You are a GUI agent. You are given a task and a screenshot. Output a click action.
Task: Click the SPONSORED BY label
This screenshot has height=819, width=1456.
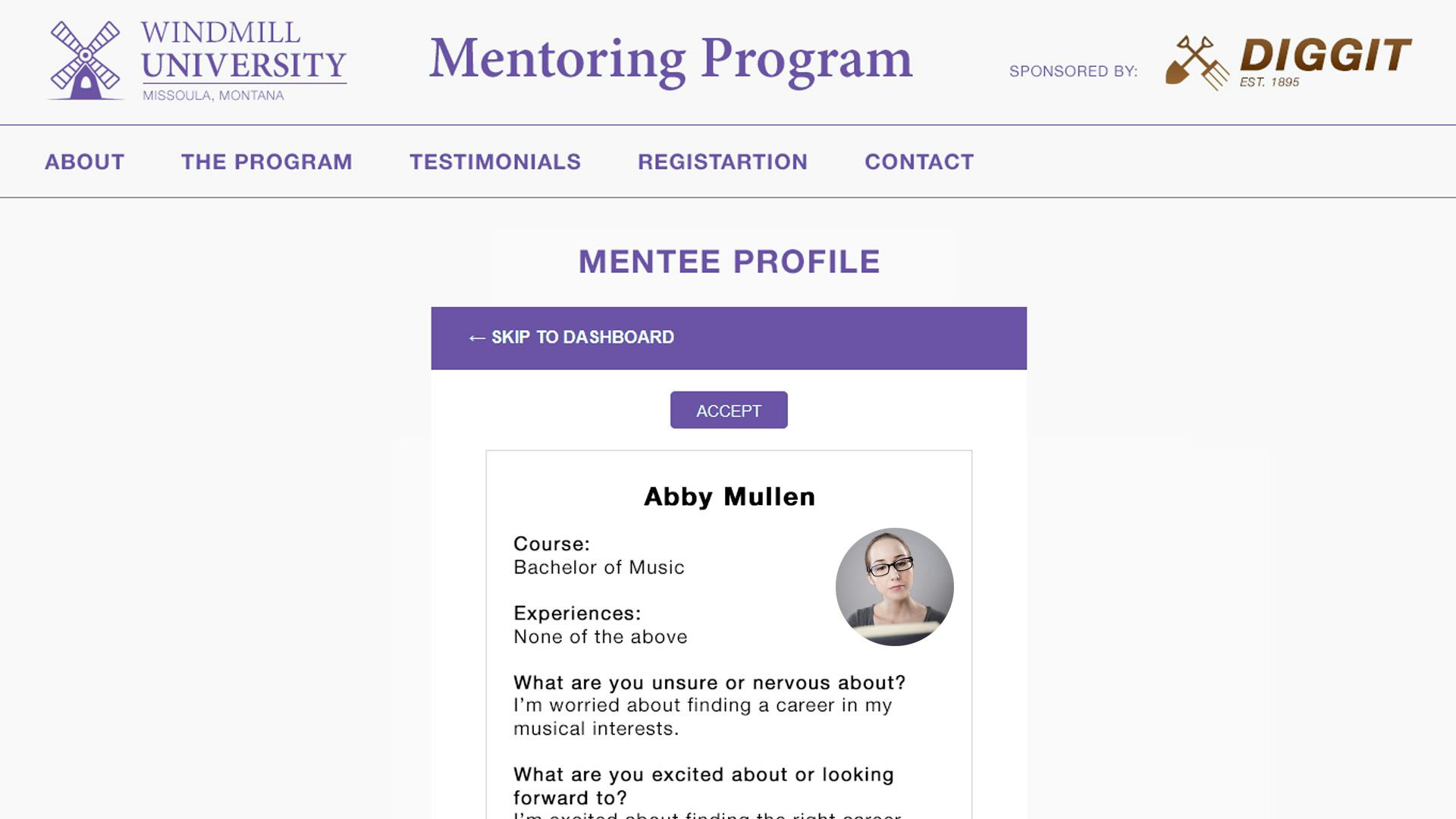click(x=1074, y=71)
